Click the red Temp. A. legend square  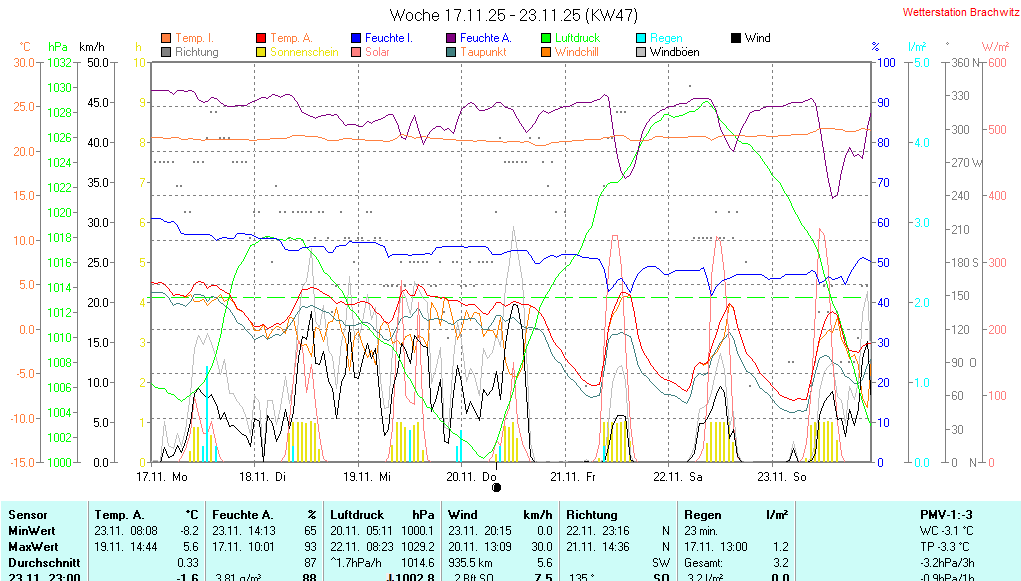pos(261,38)
